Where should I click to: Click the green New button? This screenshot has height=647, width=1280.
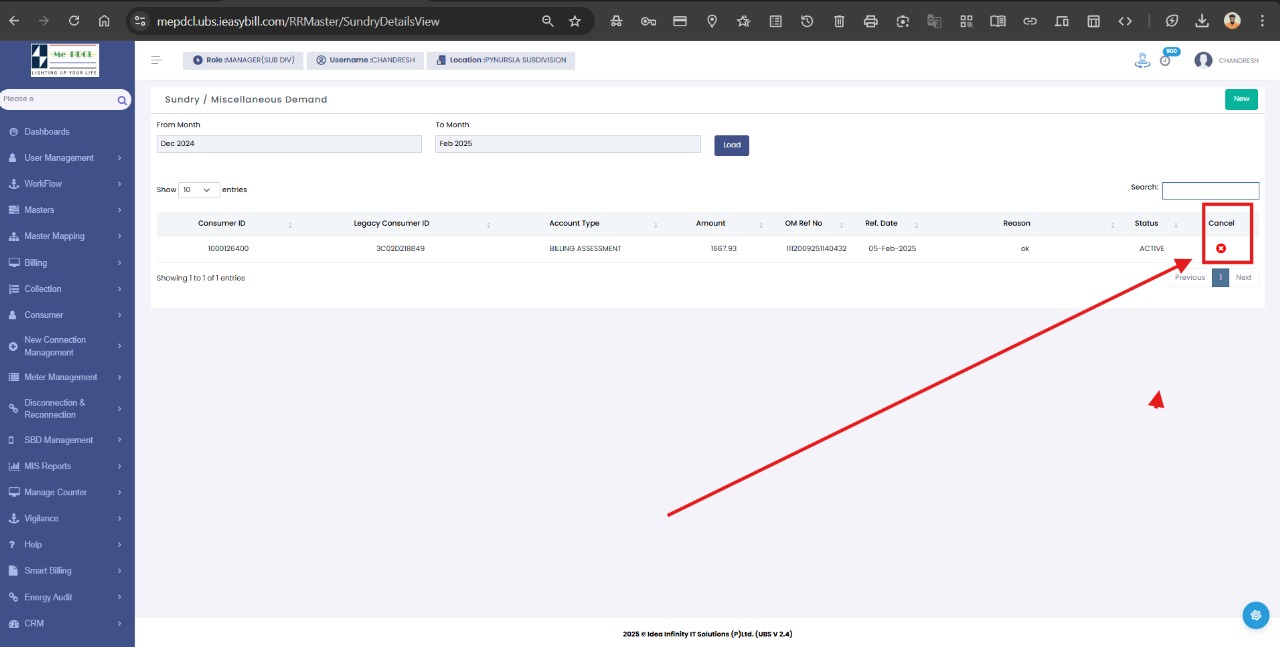point(1241,99)
